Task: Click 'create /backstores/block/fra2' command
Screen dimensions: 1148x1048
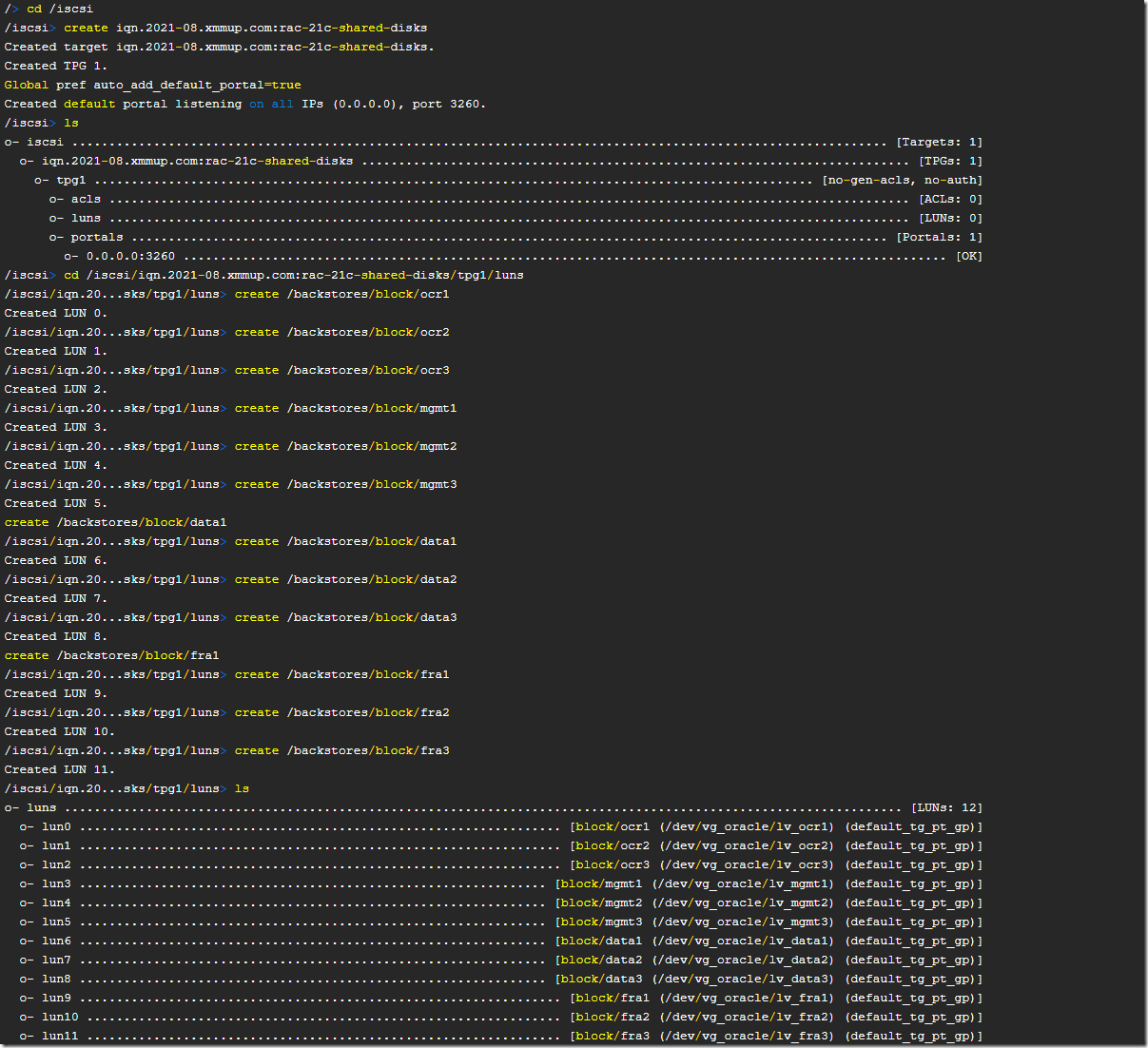Action: click(341, 712)
